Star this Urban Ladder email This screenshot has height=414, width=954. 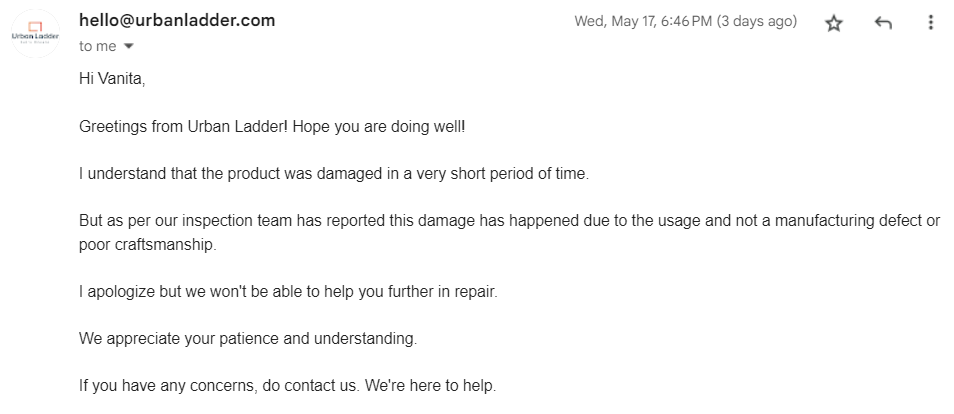834,23
